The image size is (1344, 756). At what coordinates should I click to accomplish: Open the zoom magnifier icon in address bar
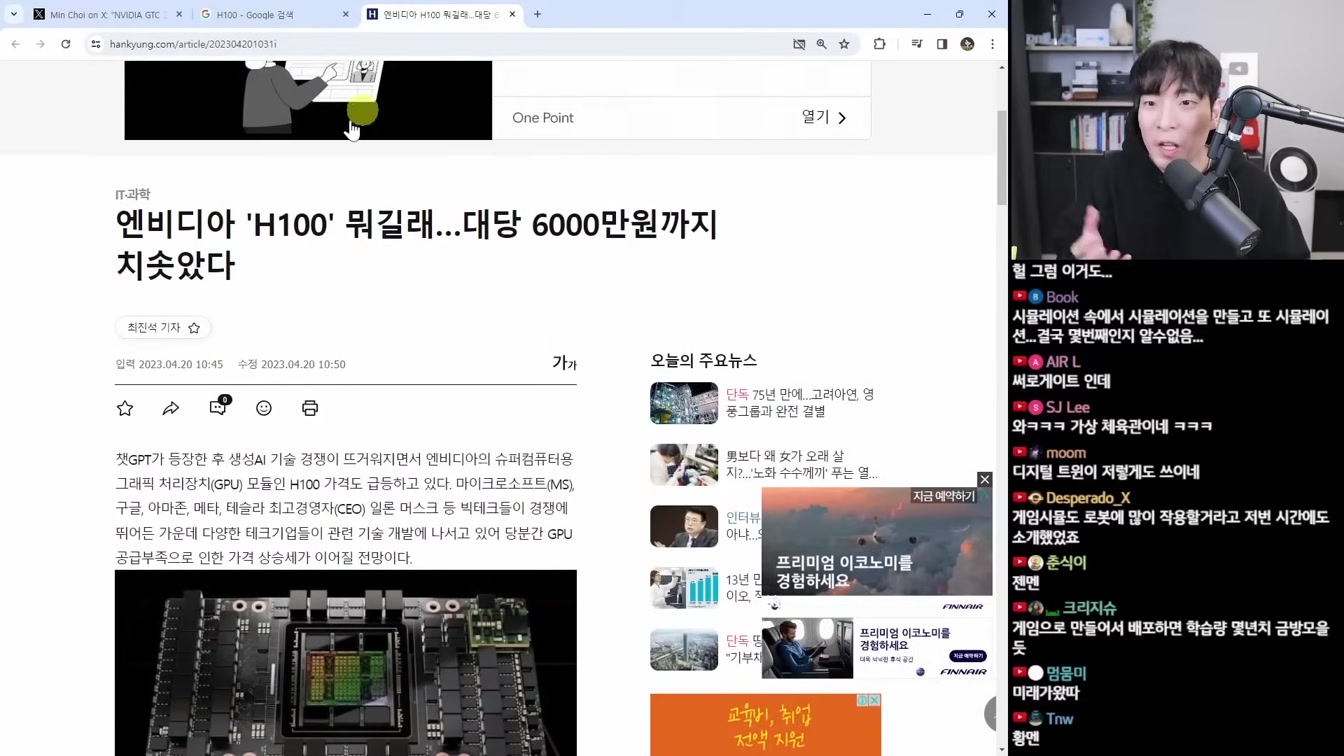822,44
